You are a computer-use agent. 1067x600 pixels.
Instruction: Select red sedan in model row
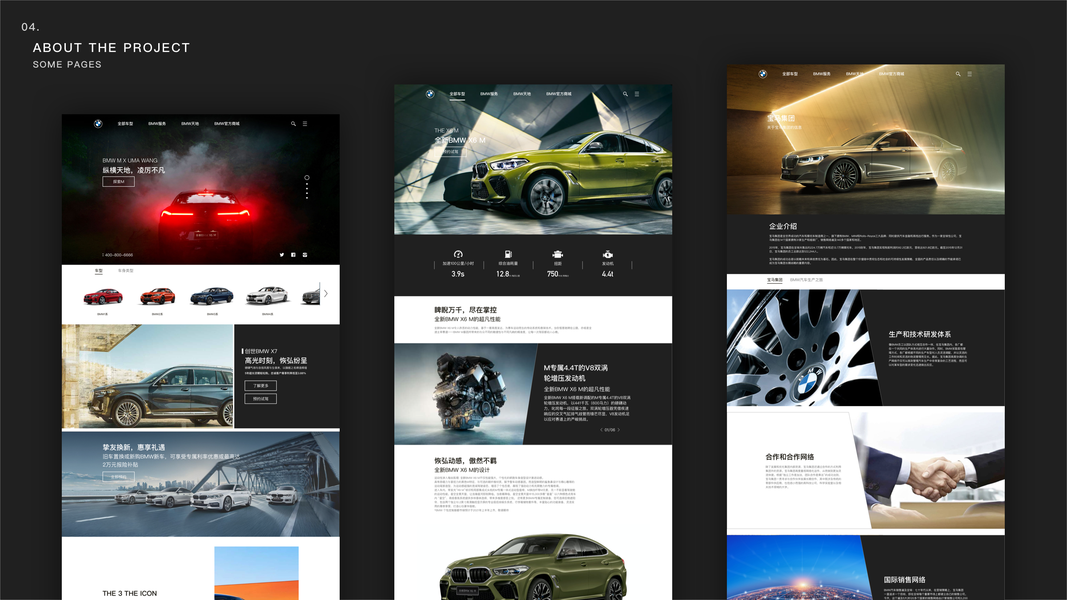pyautogui.click(x=103, y=297)
